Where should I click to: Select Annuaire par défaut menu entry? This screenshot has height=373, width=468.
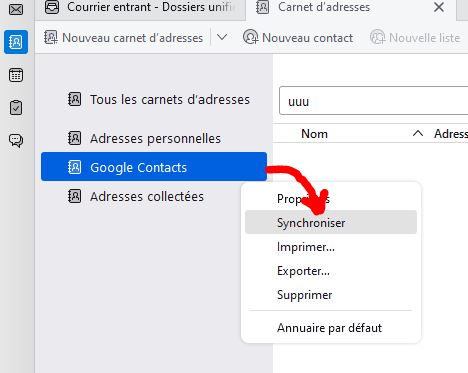pos(331,328)
